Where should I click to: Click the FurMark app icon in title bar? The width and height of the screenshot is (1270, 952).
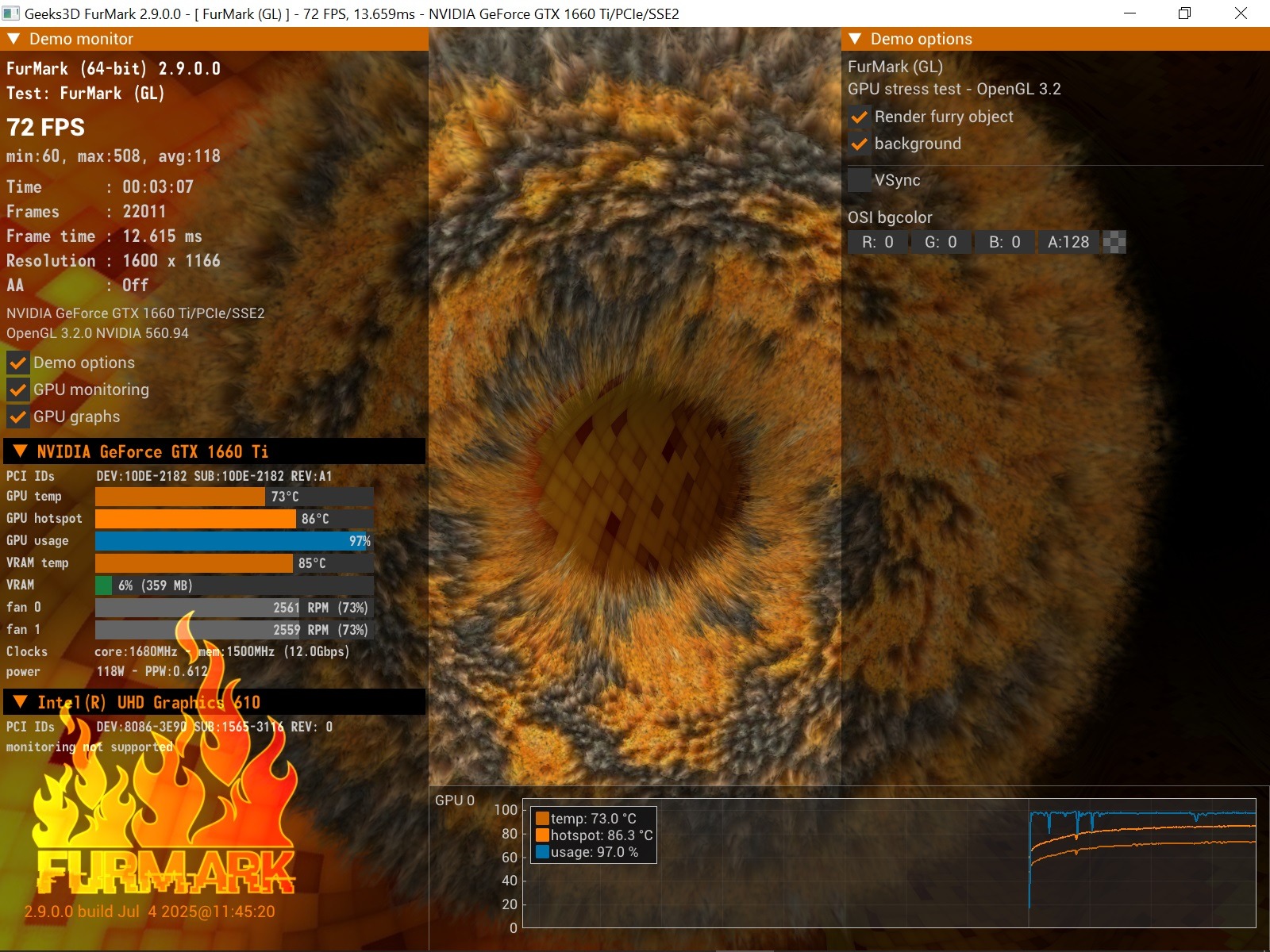click(11, 13)
